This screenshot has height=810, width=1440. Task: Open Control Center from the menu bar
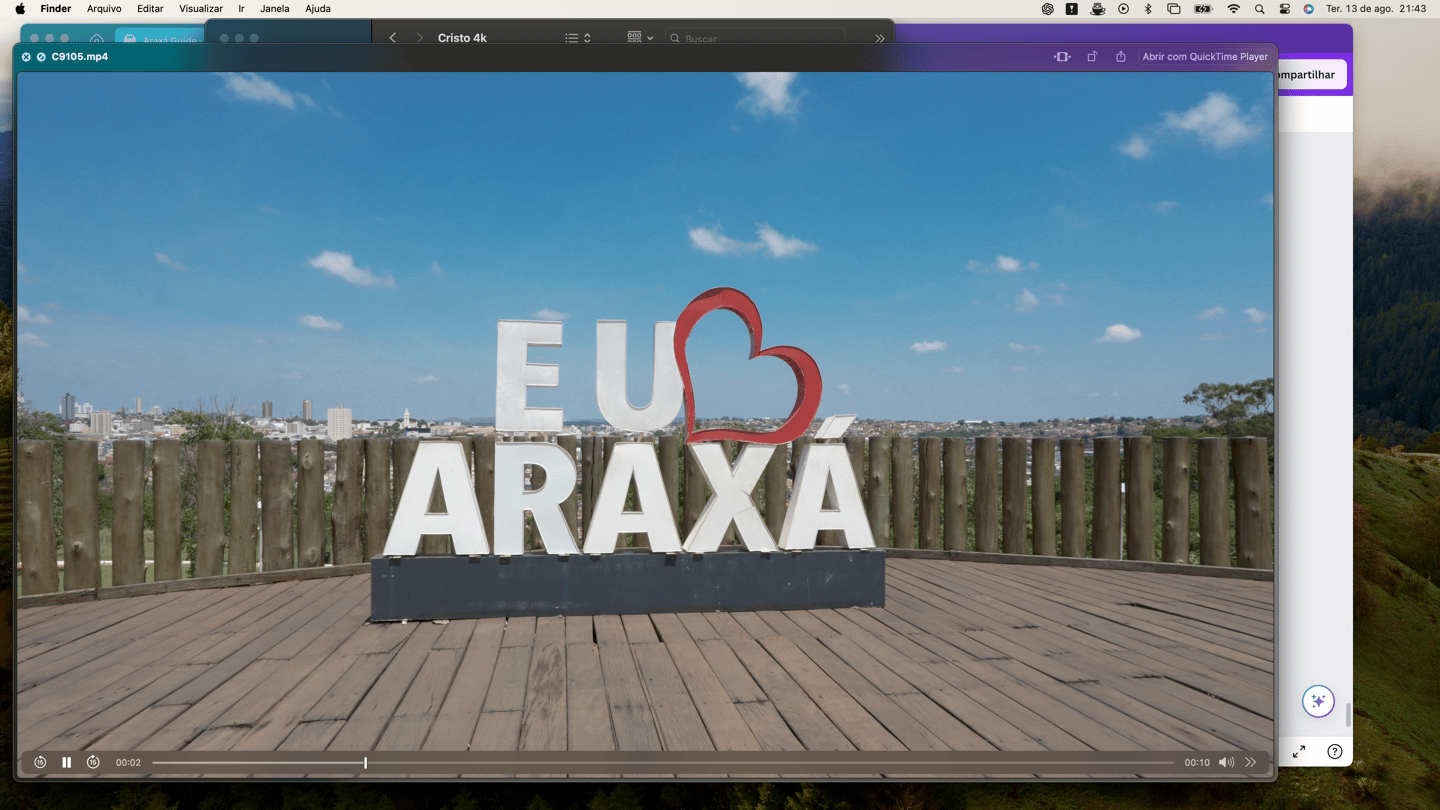tap(1285, 9)
